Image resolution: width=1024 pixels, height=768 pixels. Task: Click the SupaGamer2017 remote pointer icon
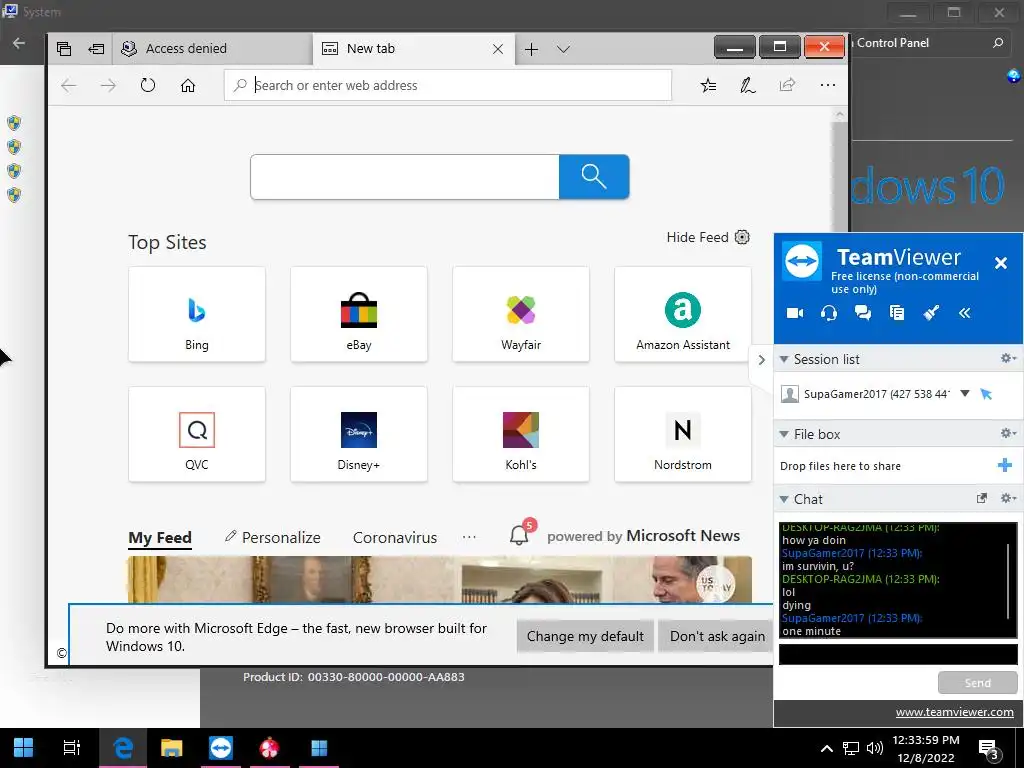[x=986, y=394]
